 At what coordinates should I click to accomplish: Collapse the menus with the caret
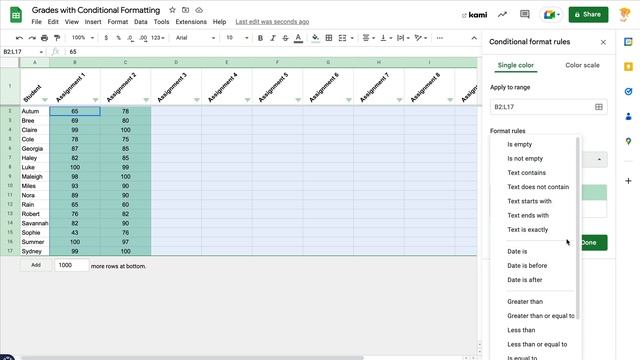click(474, 38)
